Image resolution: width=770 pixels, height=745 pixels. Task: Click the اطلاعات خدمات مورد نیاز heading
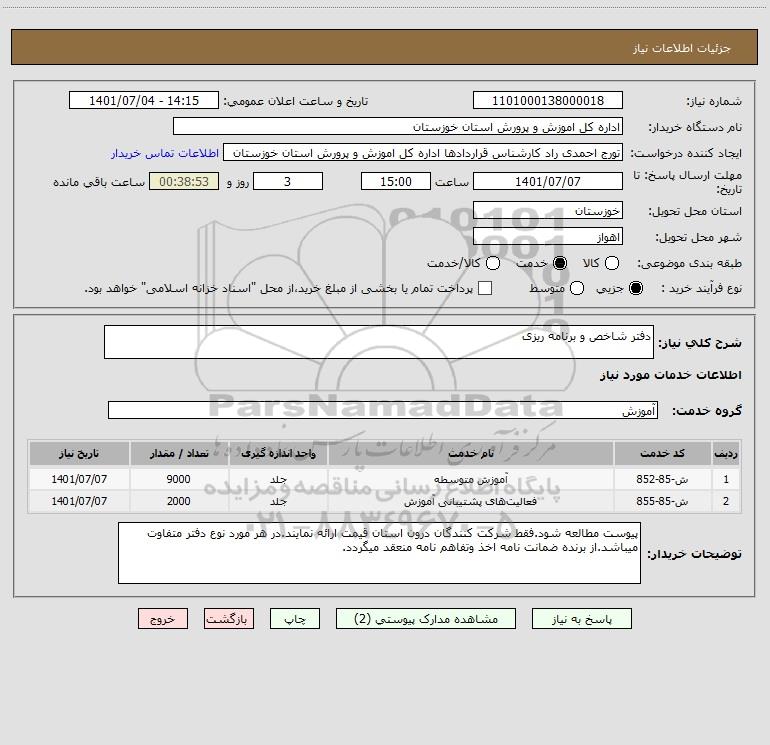click(670, 375)
